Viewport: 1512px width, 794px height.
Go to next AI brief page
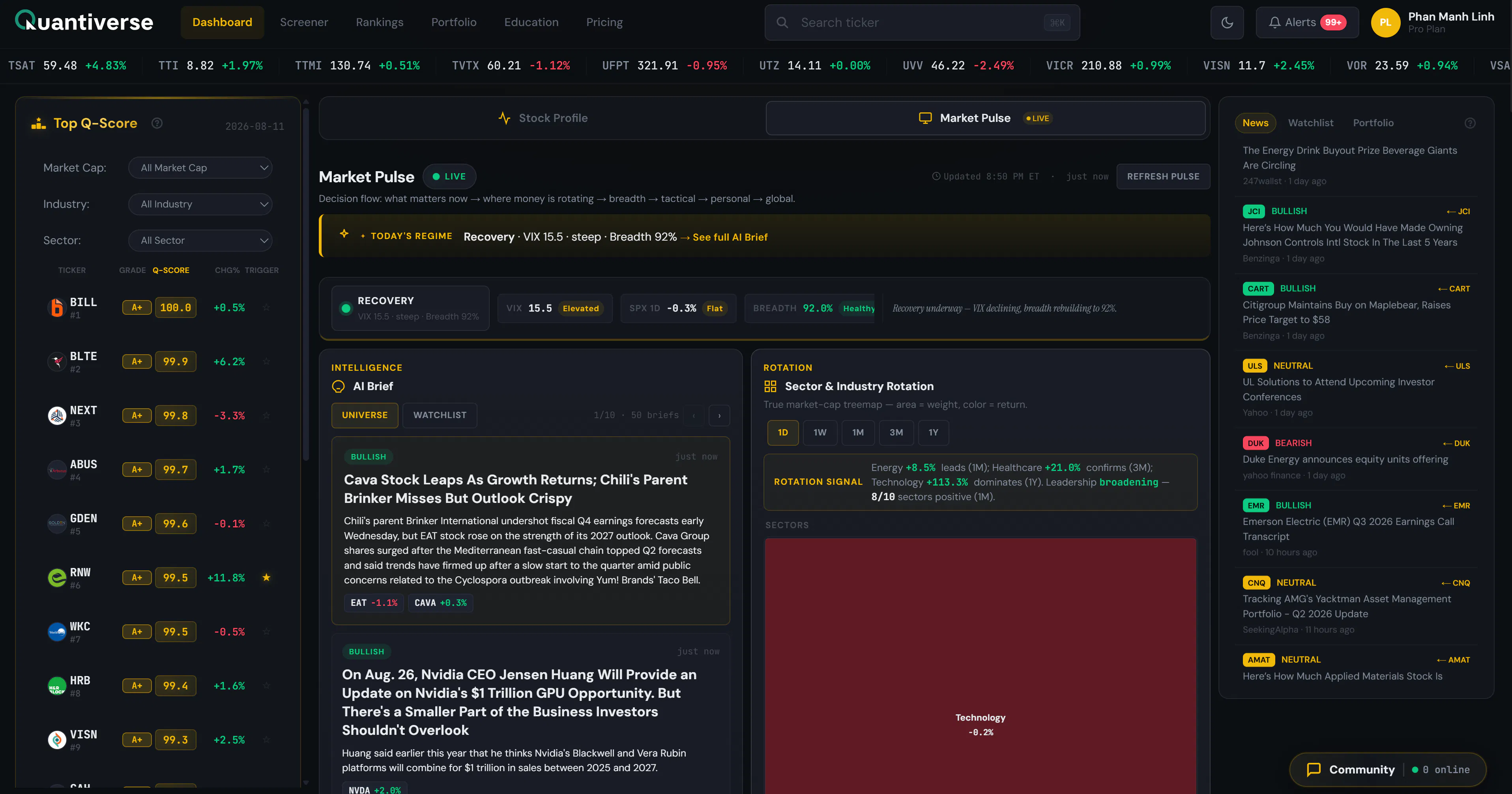[719, 415]
